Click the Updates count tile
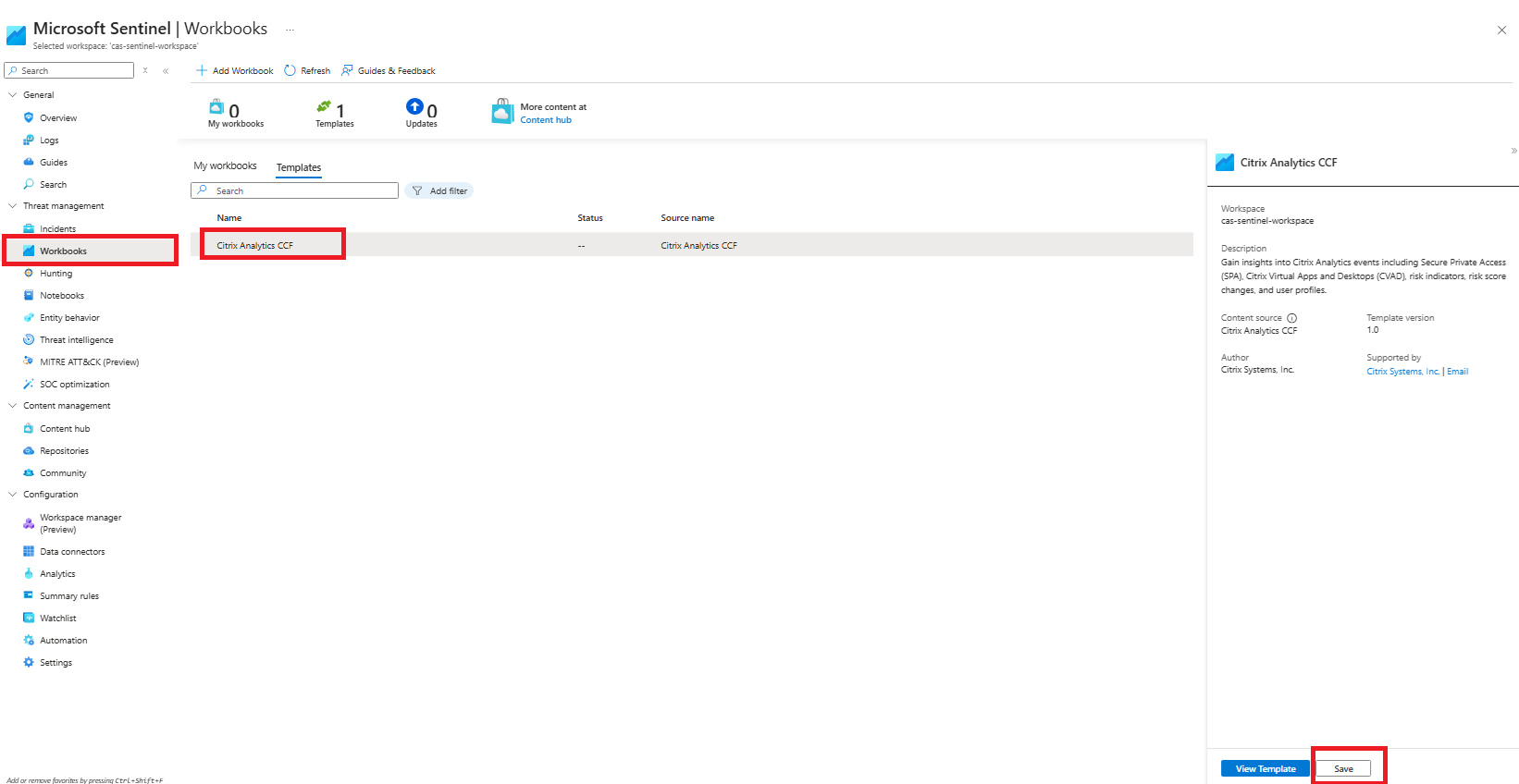 coord(422,113)
